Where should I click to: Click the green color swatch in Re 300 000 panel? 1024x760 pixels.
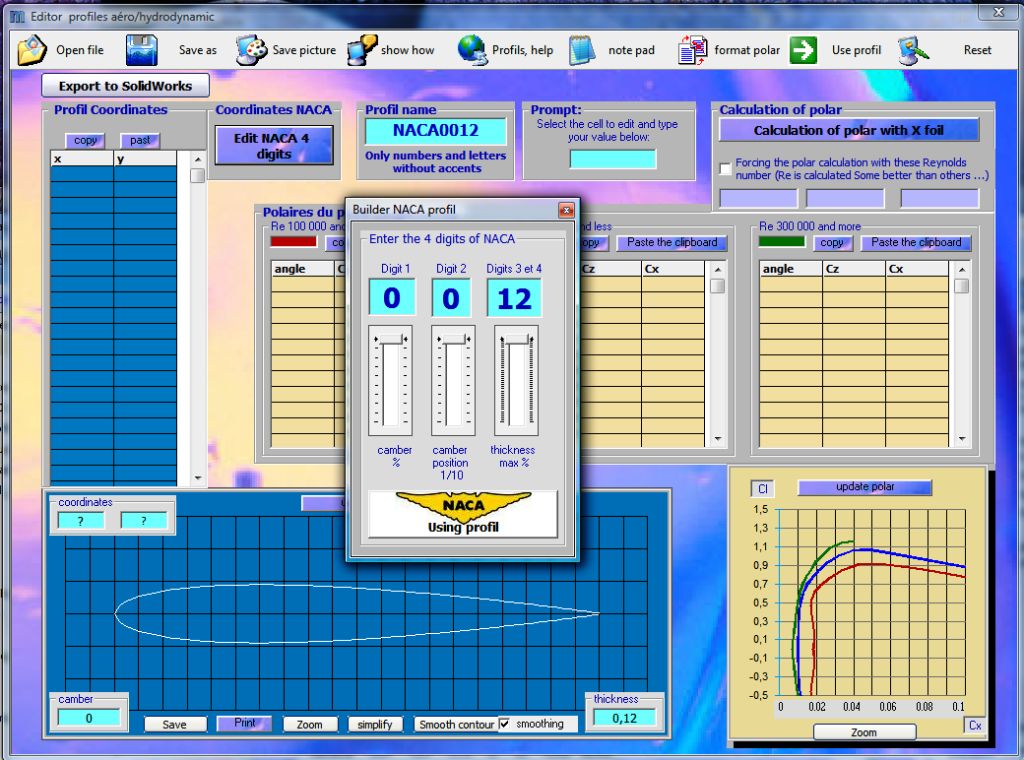click(782, 242)
